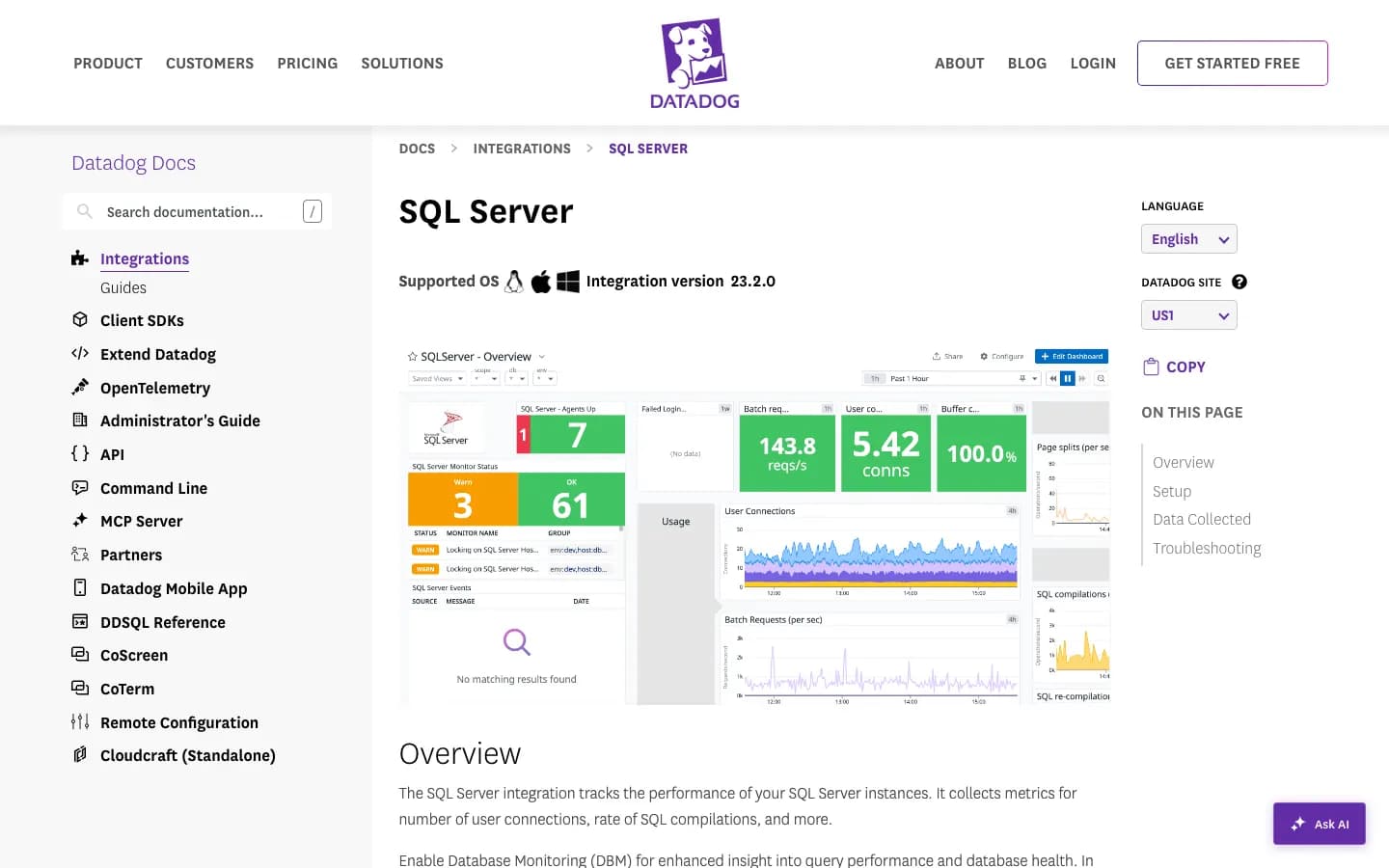
Task: Click the CoTerm icon
Action: [80, 688]
